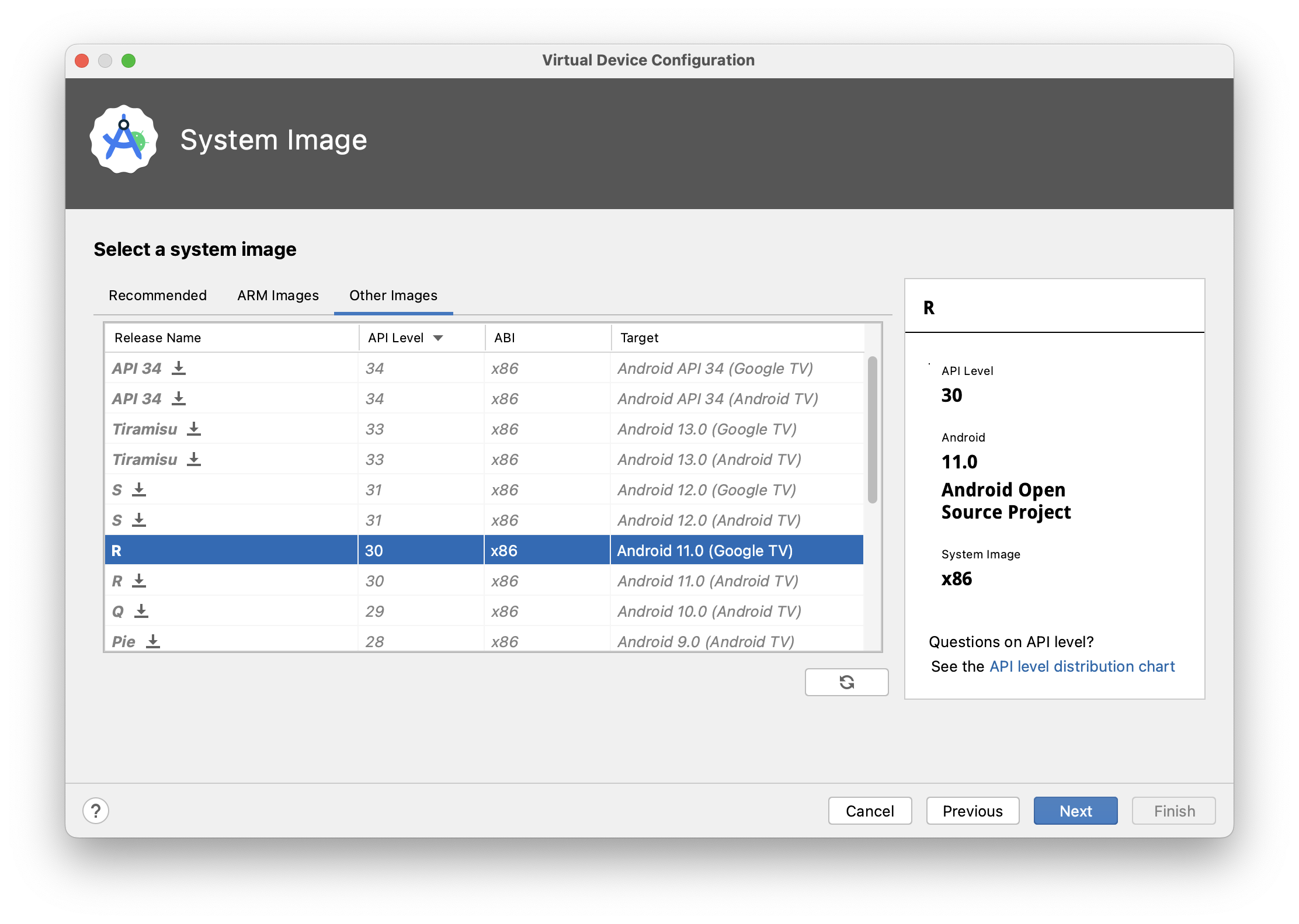Click the system image list scrollbar

pos(872,430)
